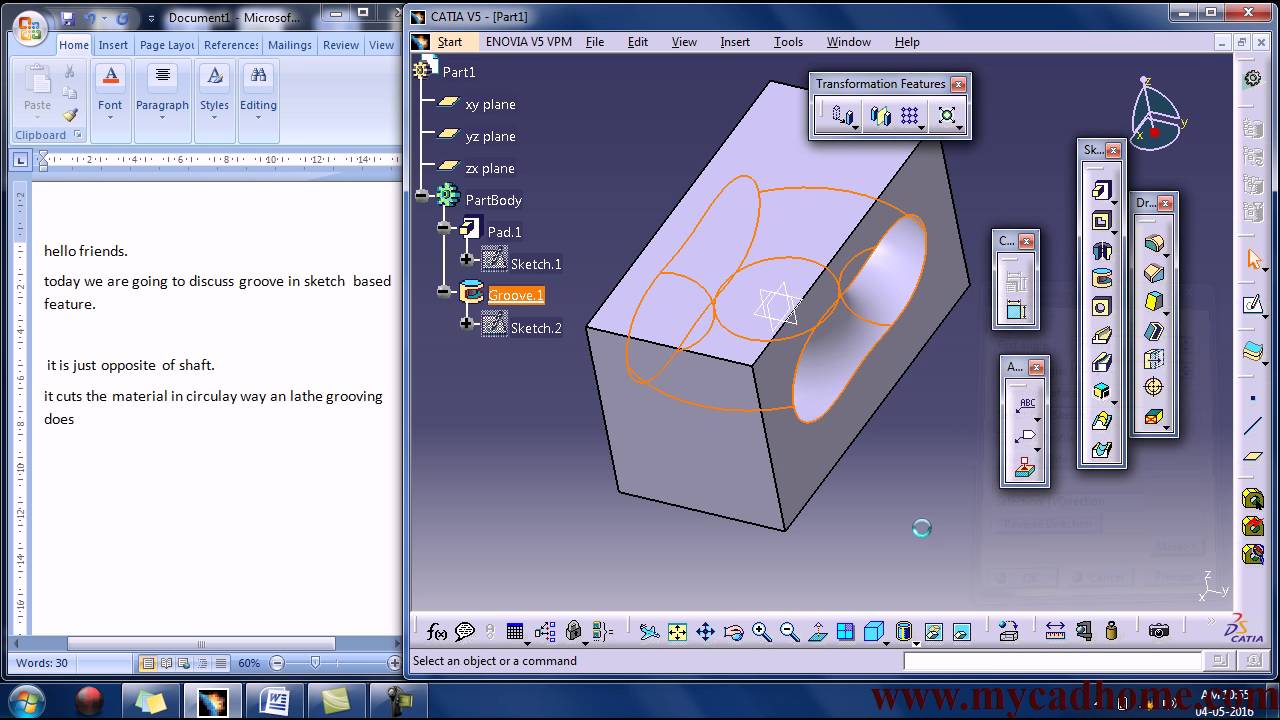Expand Sketch.1 tree node
The width and height of the screenshot is (1280, 720).
[466, 260]
